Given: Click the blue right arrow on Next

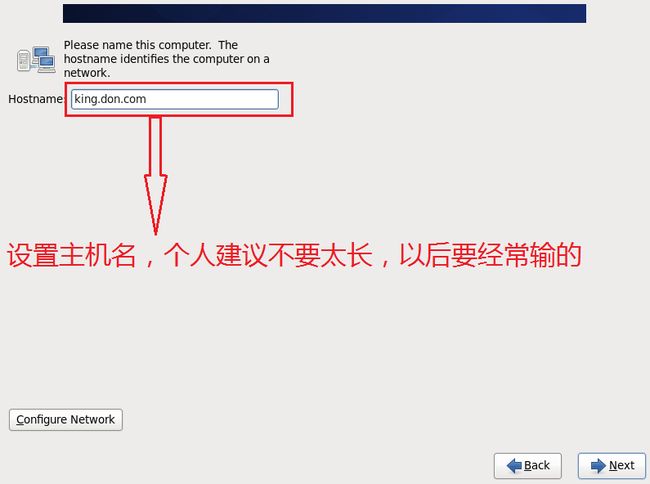Looking at the screenshot, I should click(x=598, y=466).
